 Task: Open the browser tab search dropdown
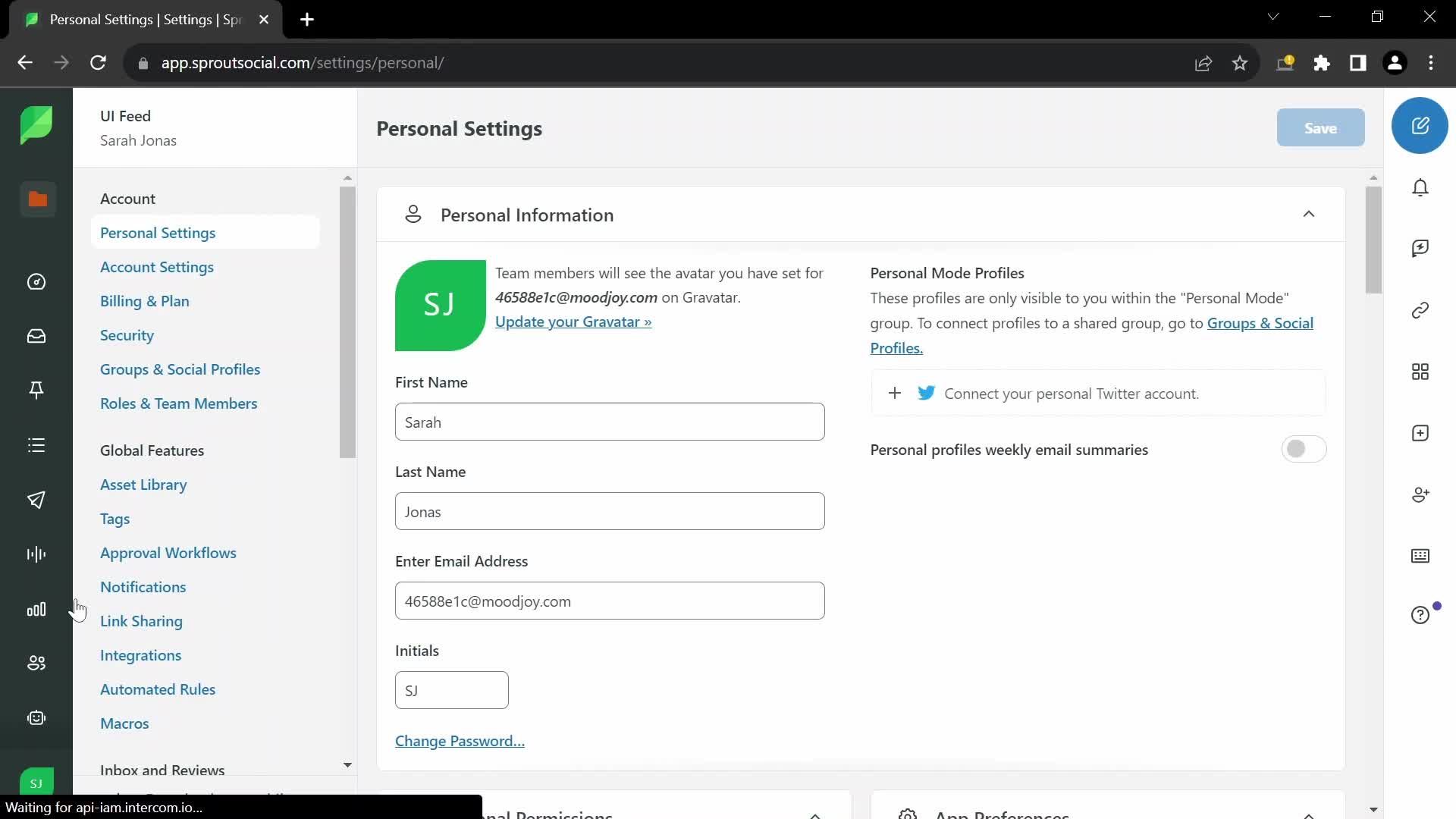tap(1273, 17)
